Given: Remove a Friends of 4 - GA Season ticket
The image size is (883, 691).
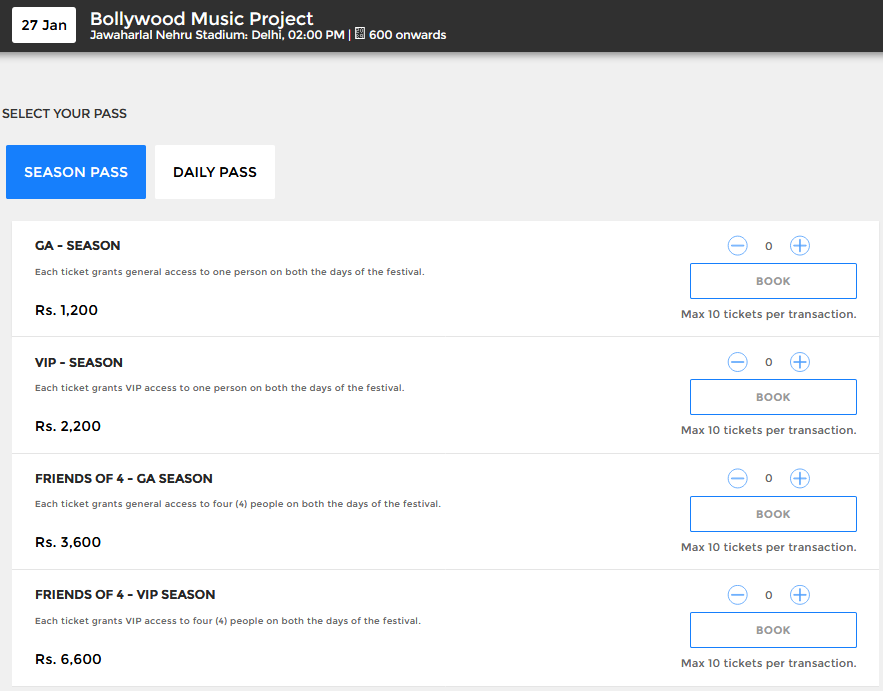Looking at the screenshot, I should (x=737, y=478).
